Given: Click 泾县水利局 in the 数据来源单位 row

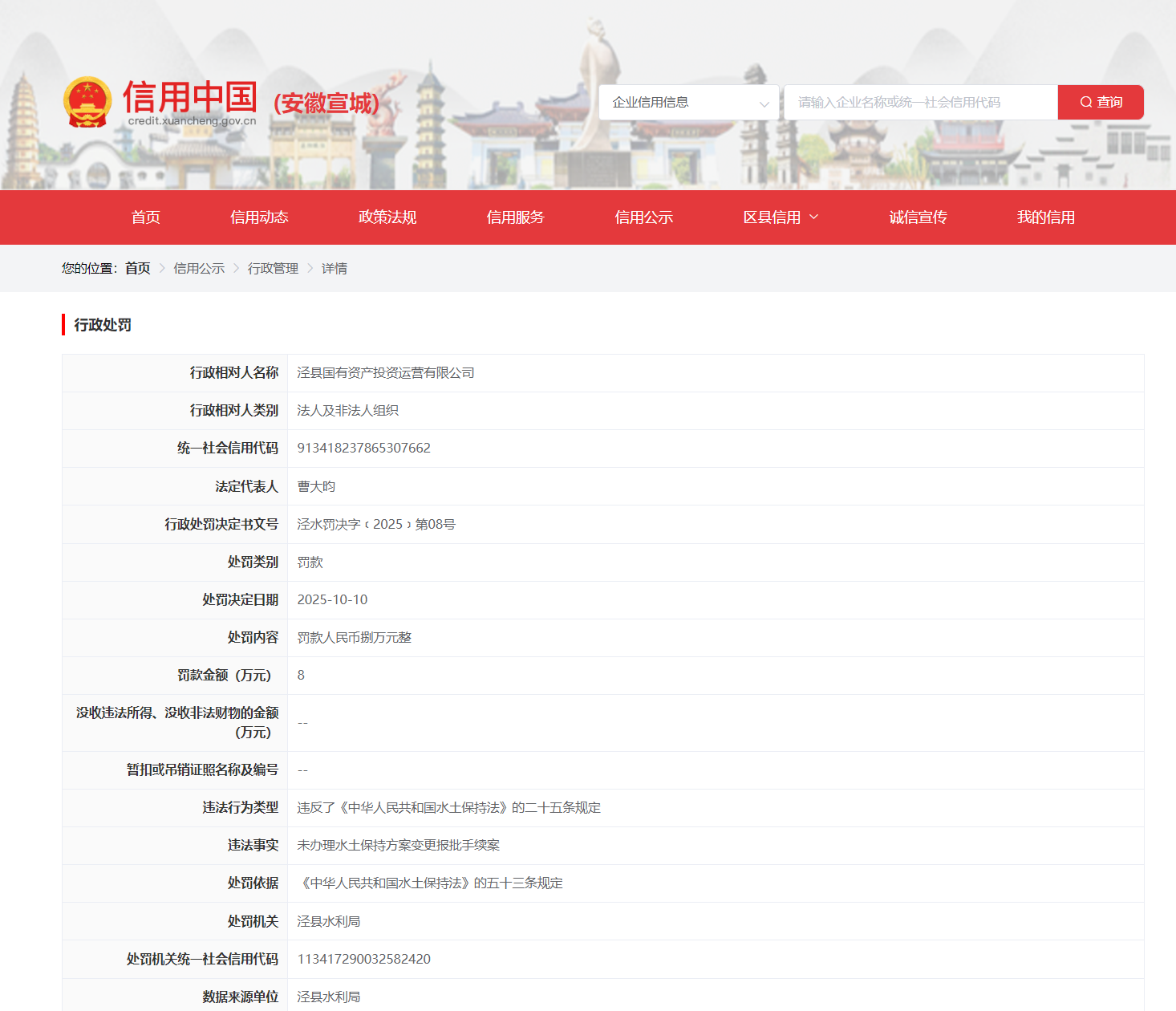Looking at the screenshot, I should click(x=328, y=997).
